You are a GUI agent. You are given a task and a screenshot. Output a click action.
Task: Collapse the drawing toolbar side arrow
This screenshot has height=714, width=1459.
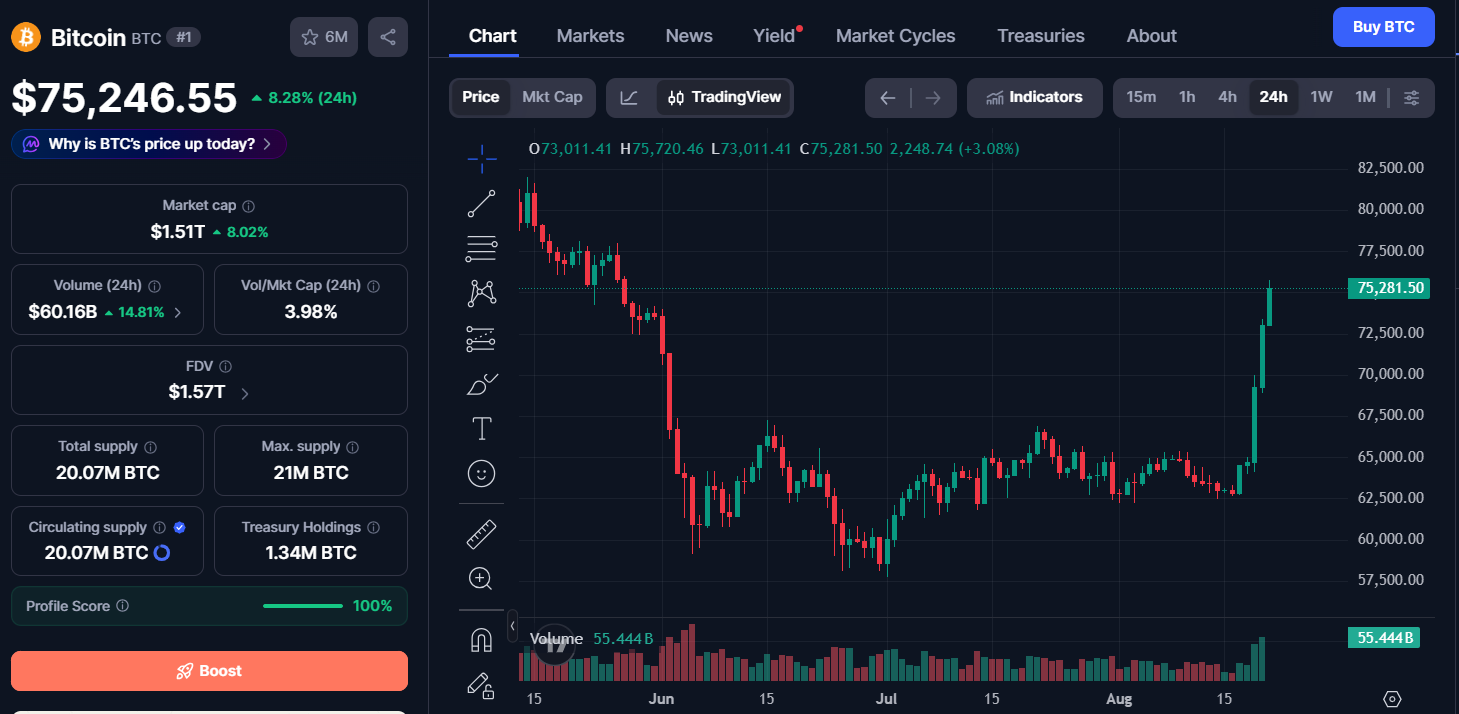pos(512,626)
